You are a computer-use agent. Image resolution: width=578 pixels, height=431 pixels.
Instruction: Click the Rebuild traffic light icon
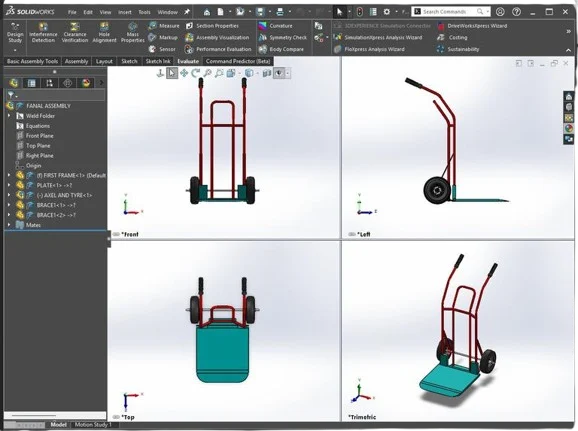[x=359, y=12]
